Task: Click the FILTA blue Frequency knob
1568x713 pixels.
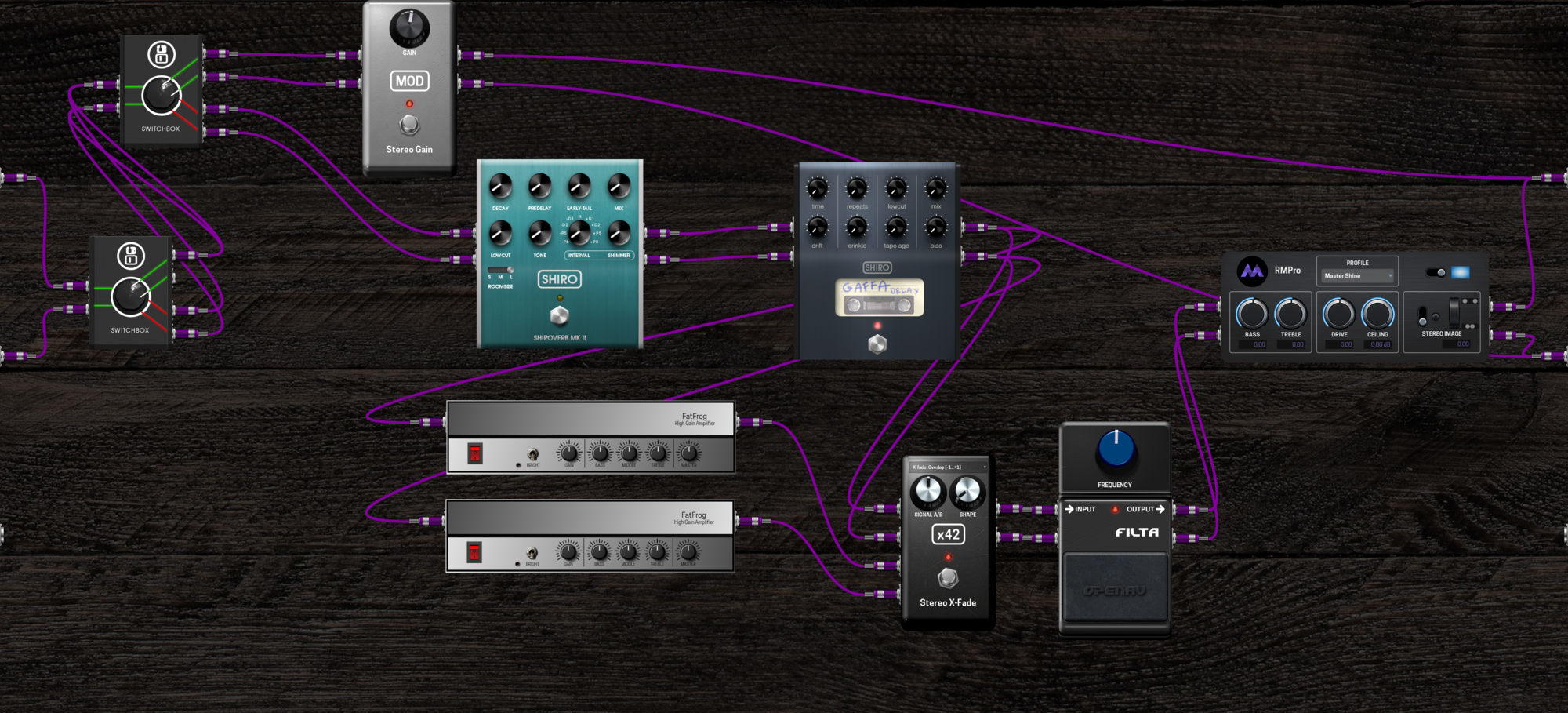Action: coord(1116,449)
